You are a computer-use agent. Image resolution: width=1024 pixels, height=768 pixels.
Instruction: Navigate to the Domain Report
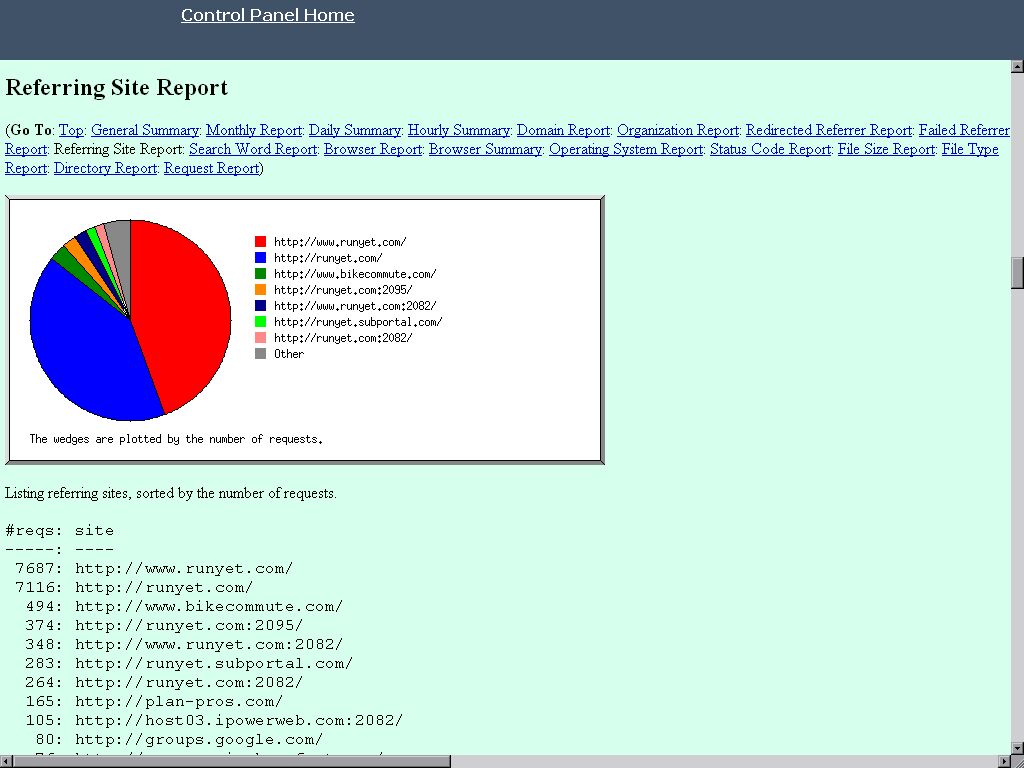(x=563, y=130)
